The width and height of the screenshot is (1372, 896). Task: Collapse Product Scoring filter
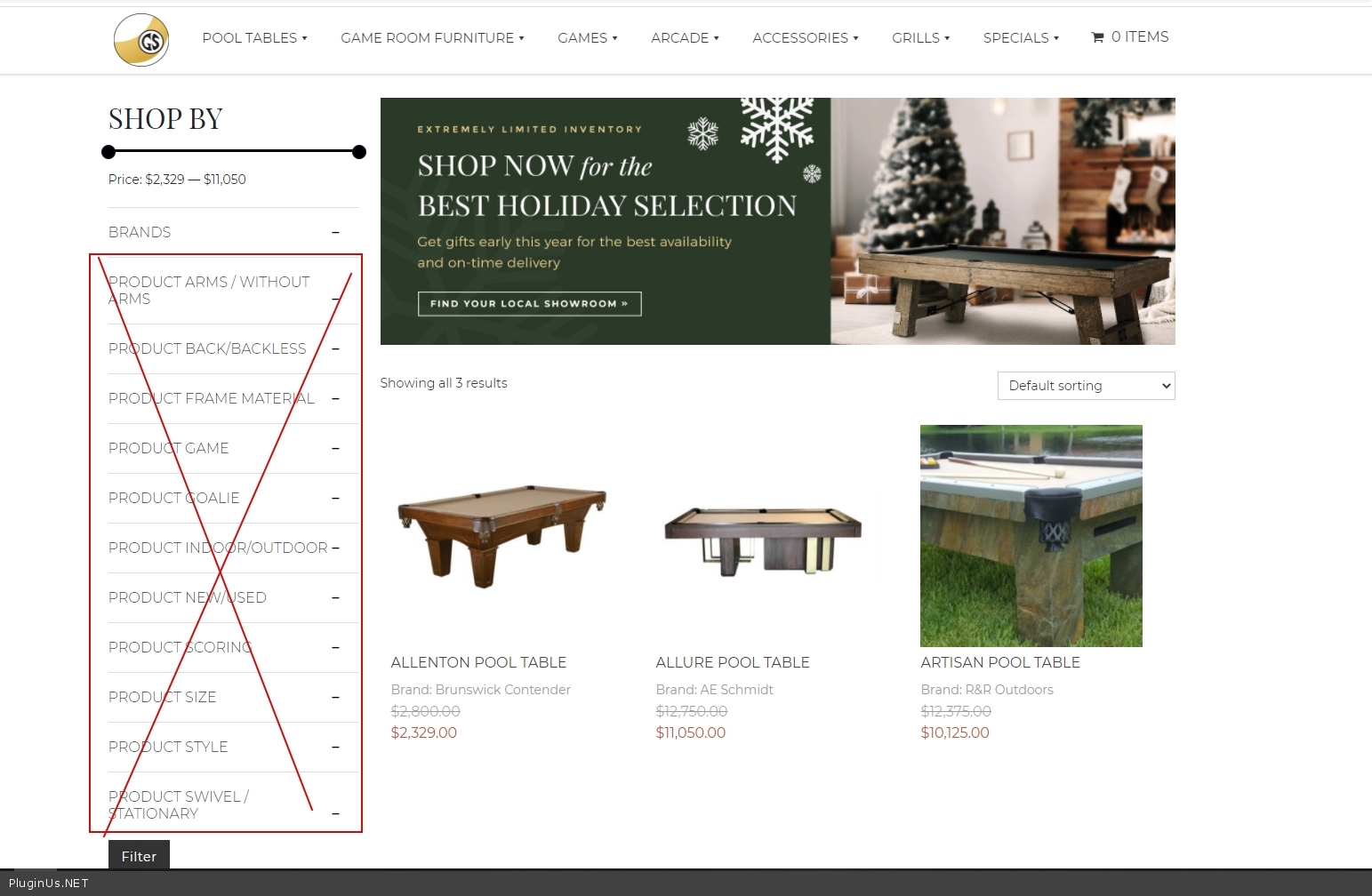pyautogui.click(x=335, y=648)
